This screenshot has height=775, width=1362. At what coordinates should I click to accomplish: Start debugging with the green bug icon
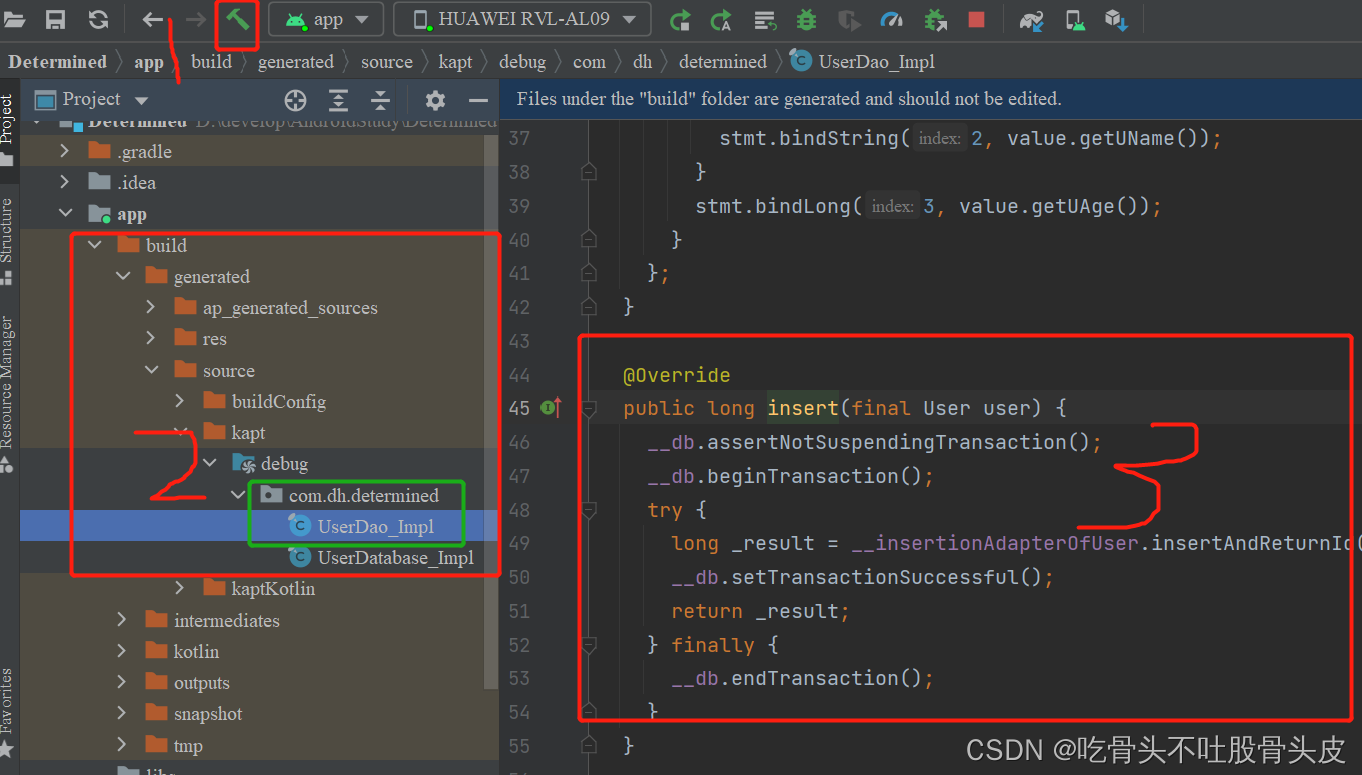806,19
